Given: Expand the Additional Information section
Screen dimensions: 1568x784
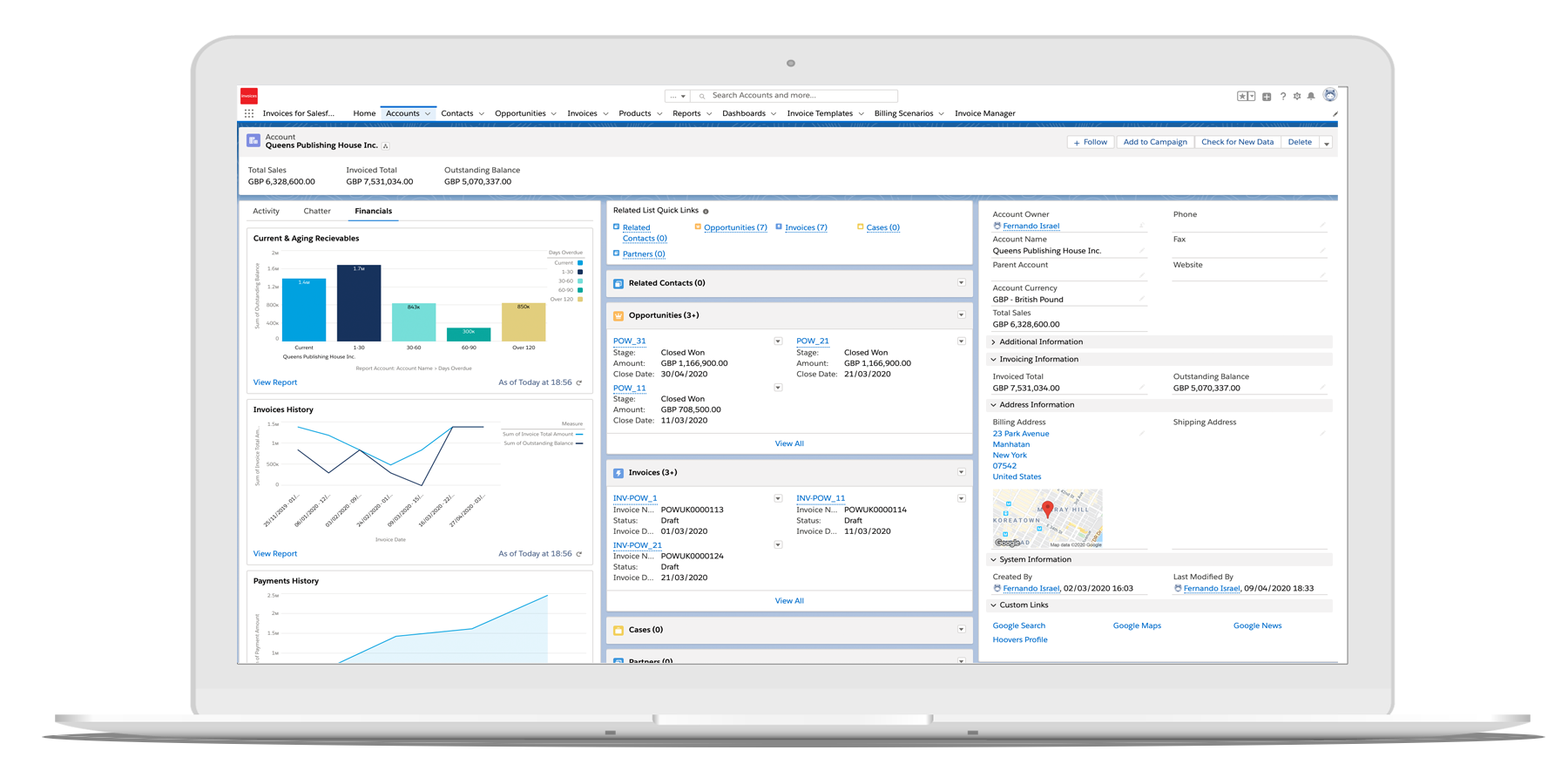Looking at the screenshot, I should point(993,341).
